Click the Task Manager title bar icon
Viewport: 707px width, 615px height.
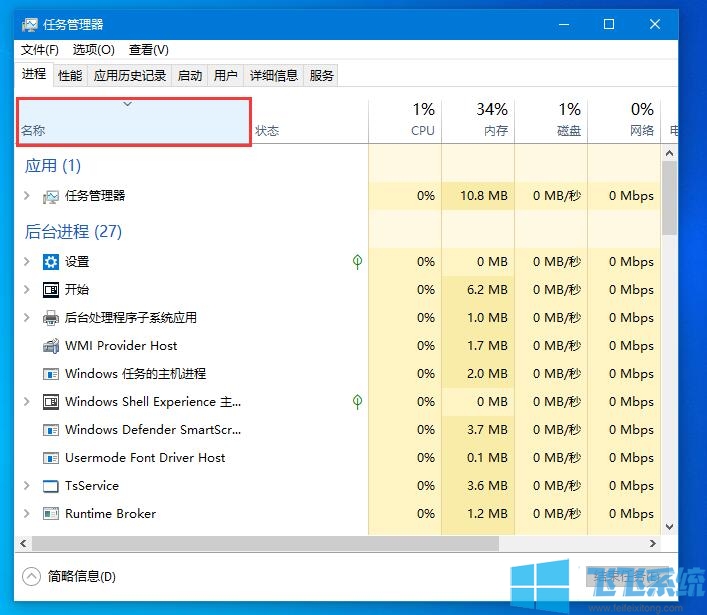pyautogui.click(x=30, y=24)
